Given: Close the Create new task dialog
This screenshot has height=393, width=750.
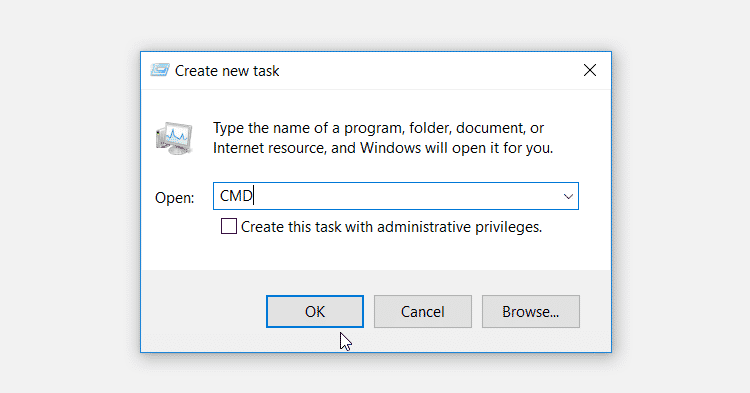Looking at the screenshot, I should pyautogui.click(x=590, y=70).
